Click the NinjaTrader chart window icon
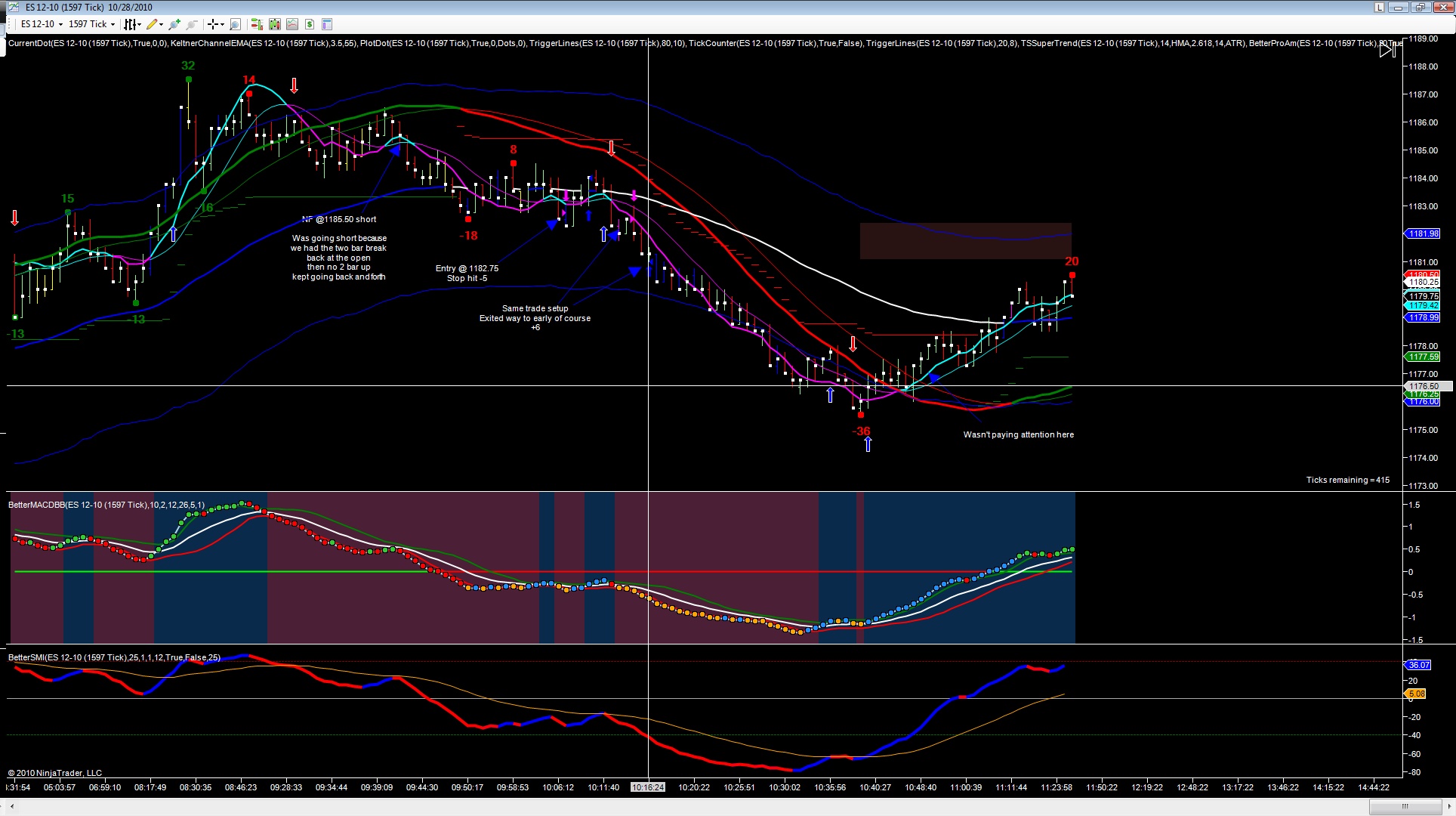The image size is (1456, 816). (x=14, y=8)
